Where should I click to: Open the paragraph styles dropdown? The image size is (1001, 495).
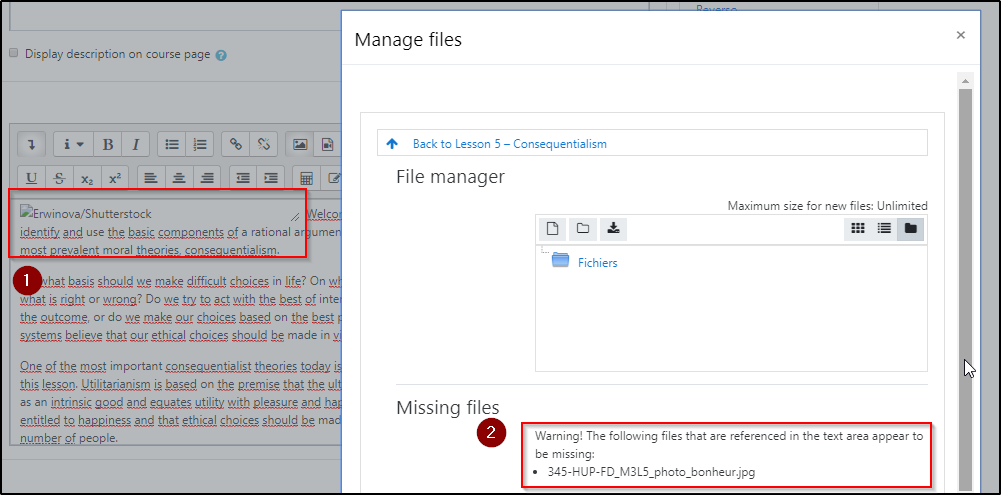click(73, 144)
